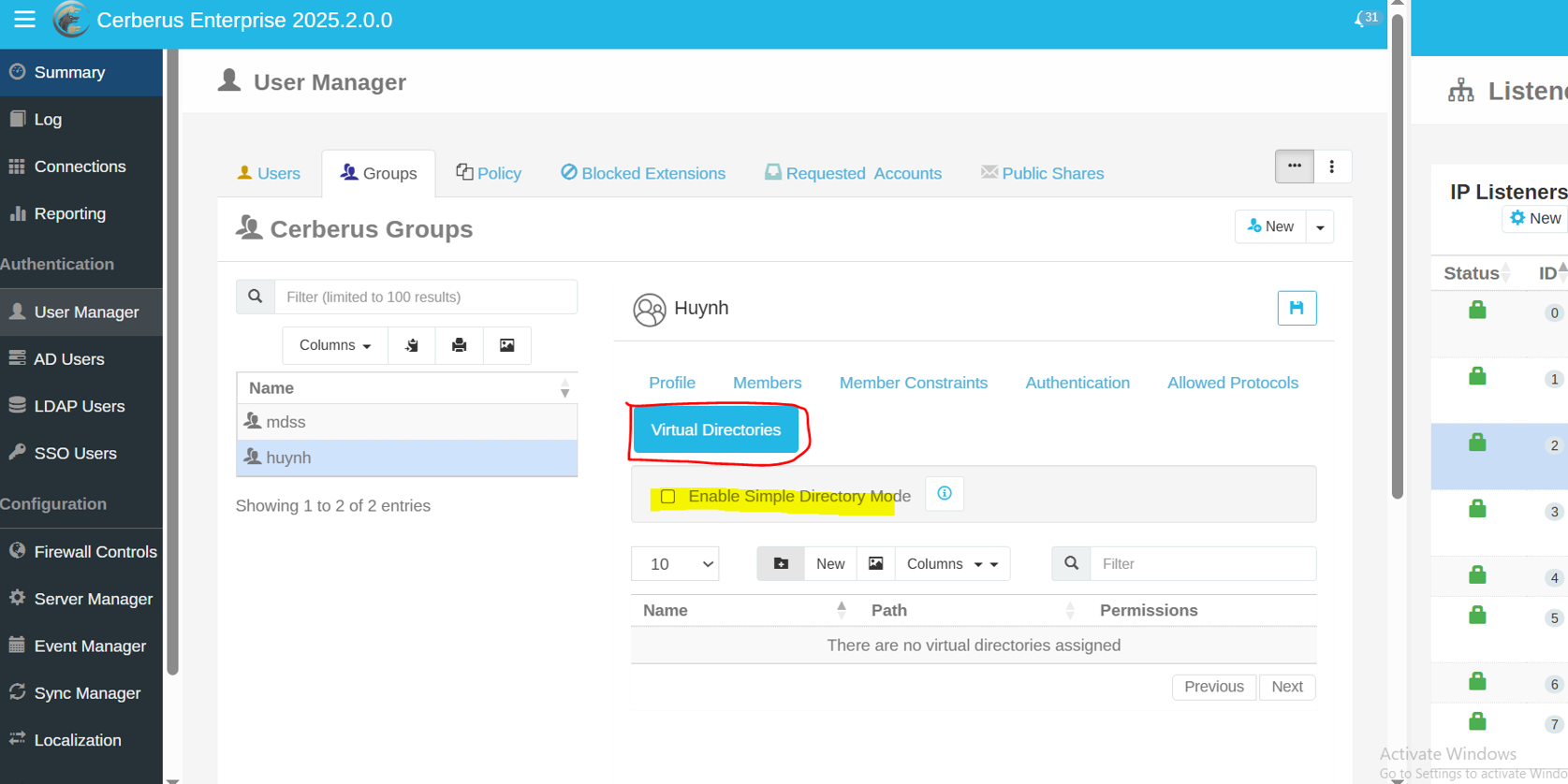
Task: Sort groups by Name column
Action: pos(407,388)
